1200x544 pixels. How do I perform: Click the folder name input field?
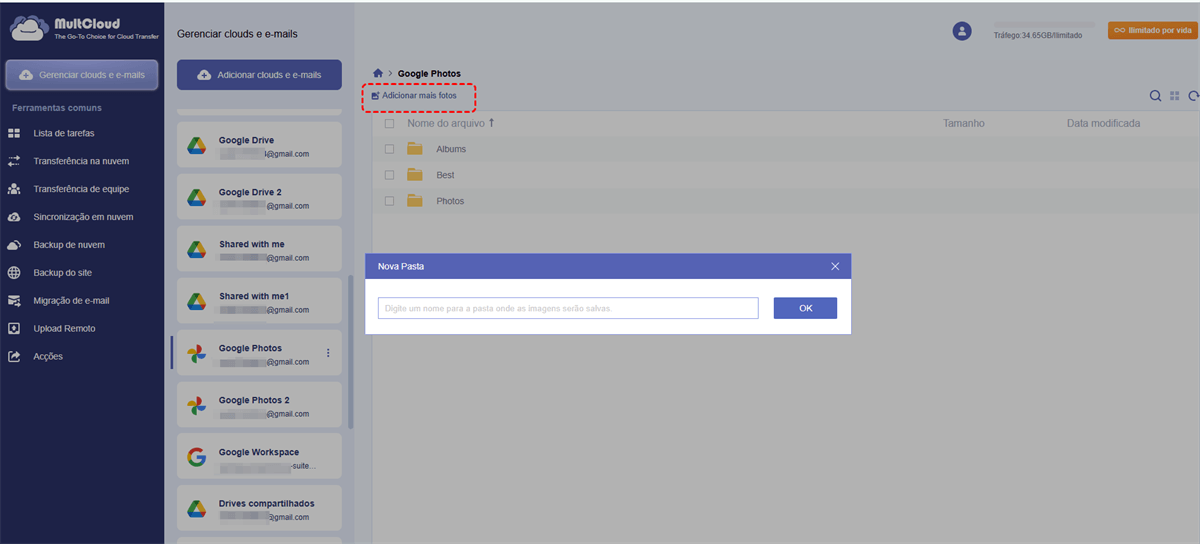(x=568, y=308)
